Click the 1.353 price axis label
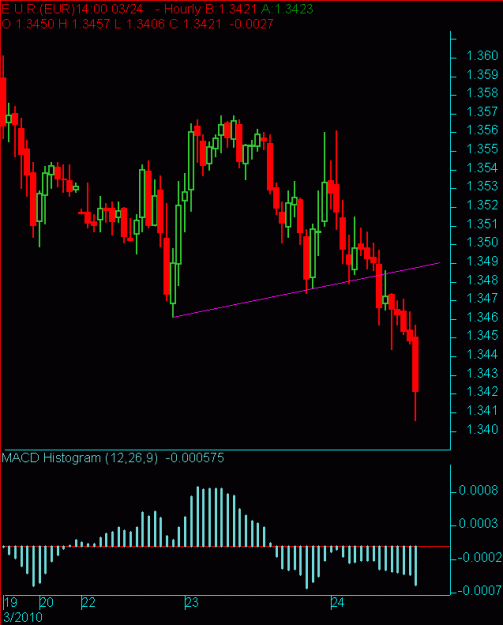This screenshot has width=503, height=625. click(482, 186)
